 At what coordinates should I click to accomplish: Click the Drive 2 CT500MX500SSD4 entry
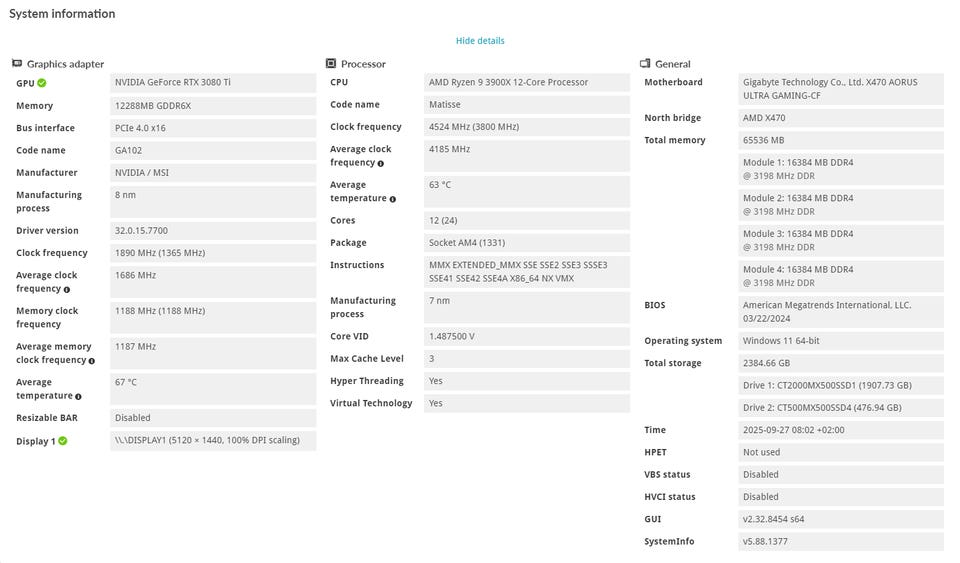pyautogui.click(x=841, y=408)
